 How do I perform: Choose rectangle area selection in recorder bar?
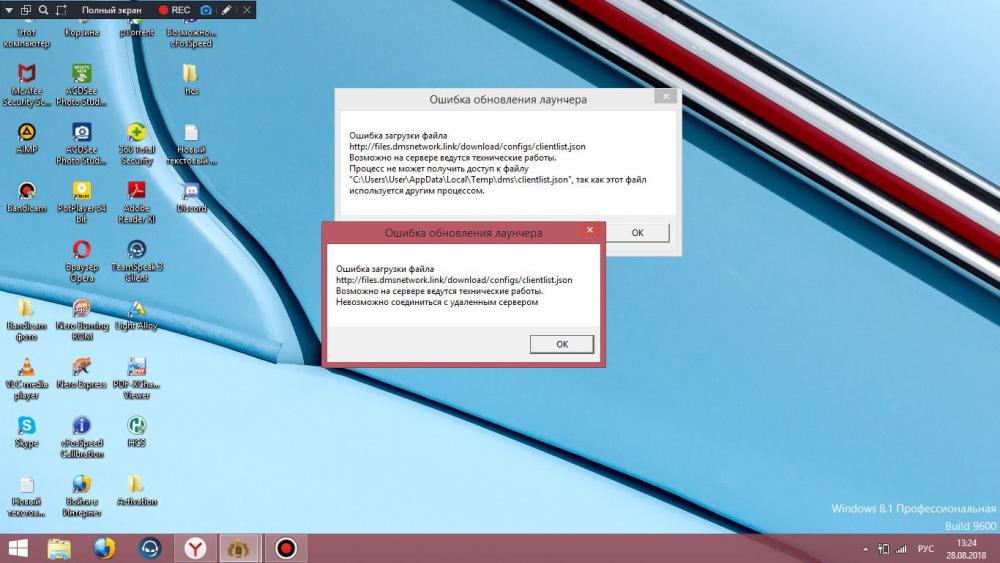click(61, 10)
